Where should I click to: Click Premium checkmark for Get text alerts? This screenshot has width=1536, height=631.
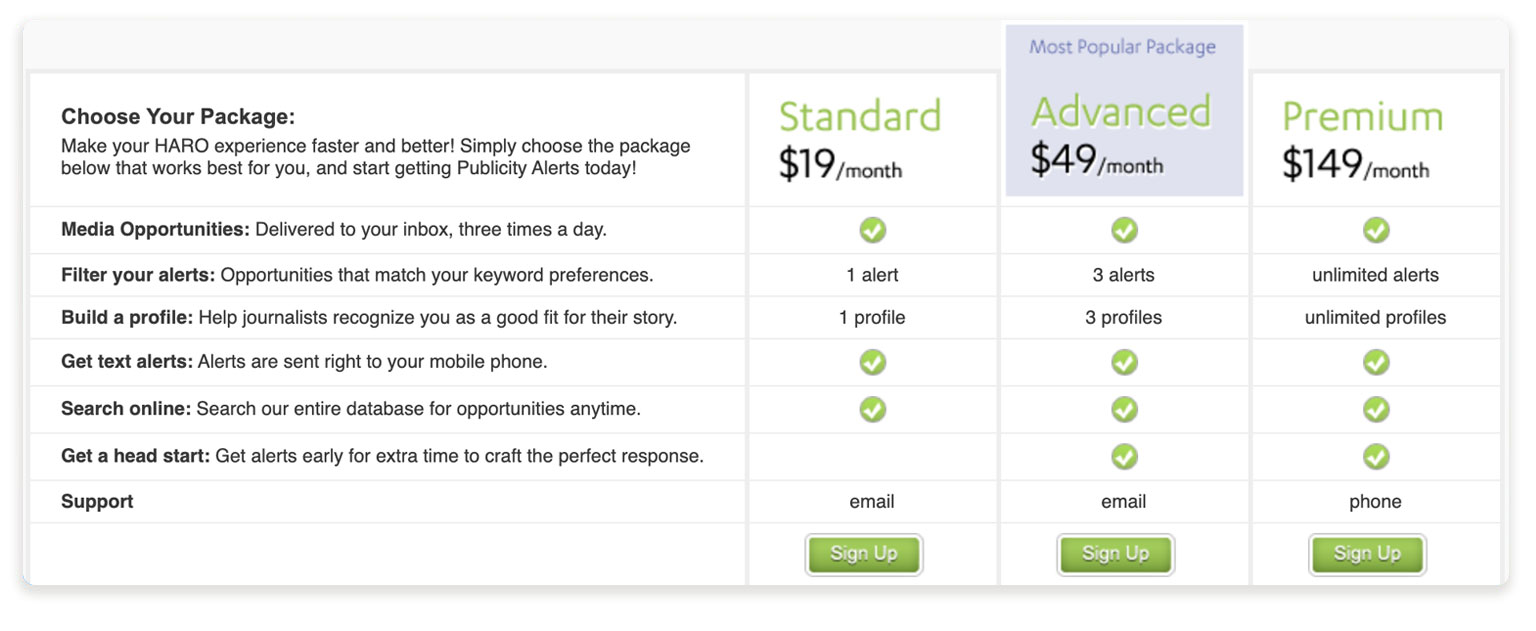click(1377, 362)
